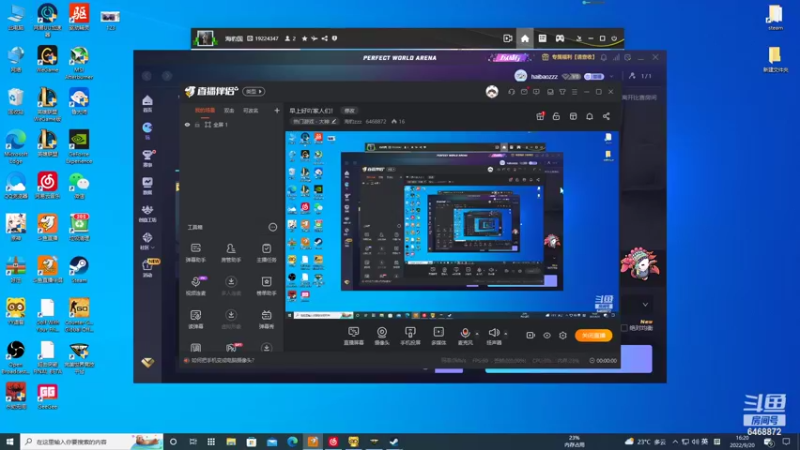Open the phone camera help link at bottom
This screenshot has height=450, width=800.
[223, 360]
